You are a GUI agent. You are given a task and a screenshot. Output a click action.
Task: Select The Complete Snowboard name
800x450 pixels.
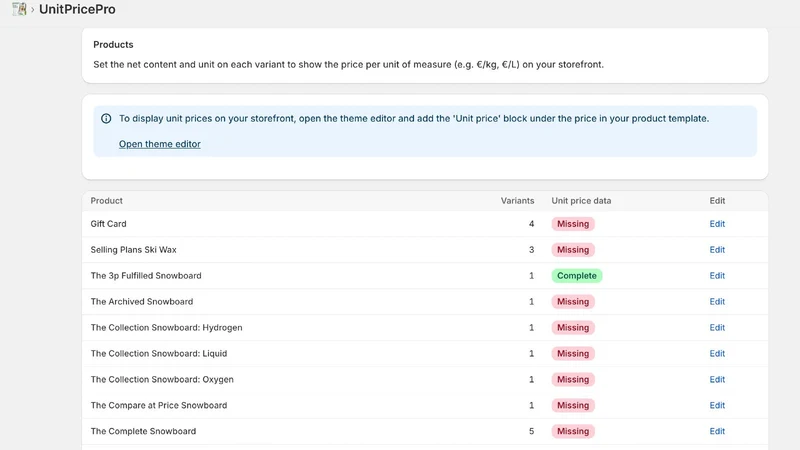[x=143, y=431]
